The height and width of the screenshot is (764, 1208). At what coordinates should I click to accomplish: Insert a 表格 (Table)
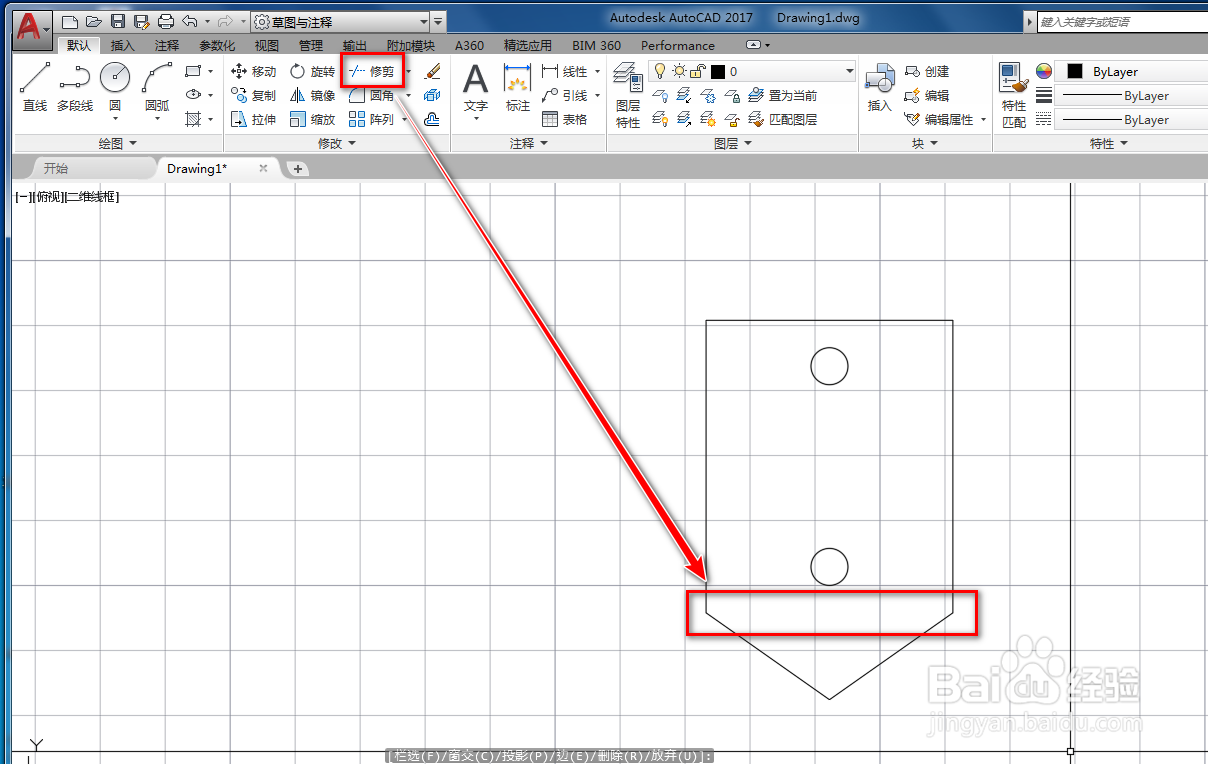[x=565, y=119]
